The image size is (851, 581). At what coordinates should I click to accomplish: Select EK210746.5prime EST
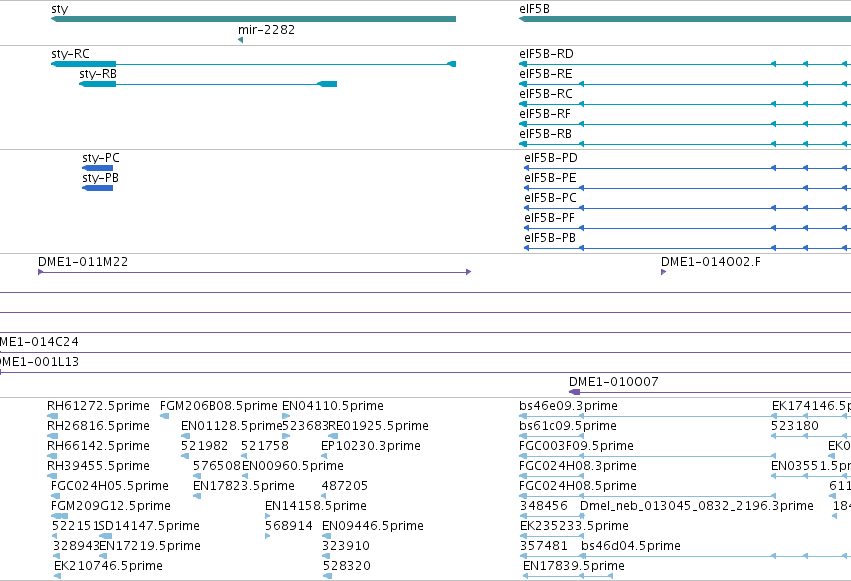pos(58,576)
